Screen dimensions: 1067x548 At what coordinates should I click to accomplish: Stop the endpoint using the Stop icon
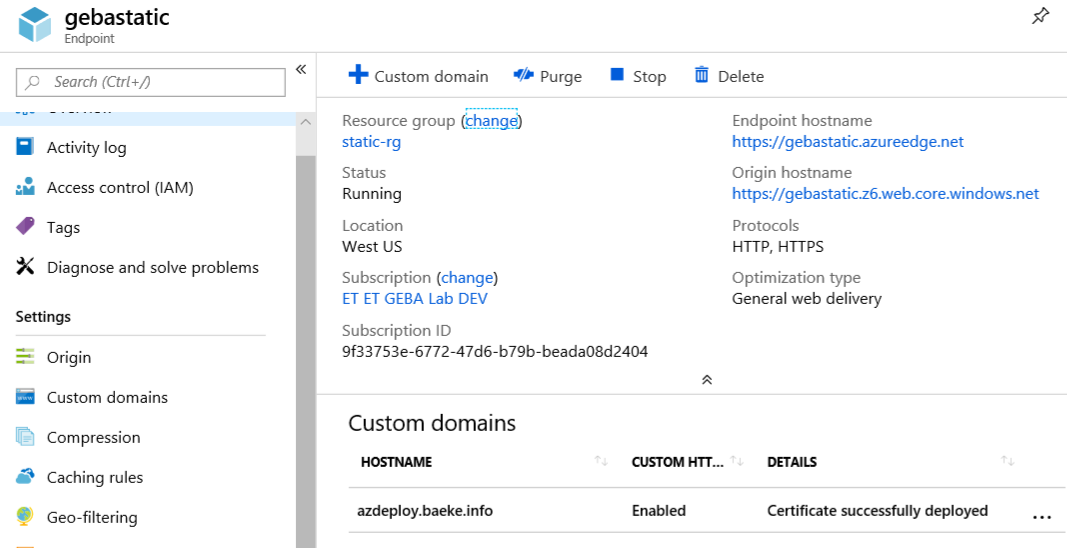pyautogui.click(x=617, y=76)
